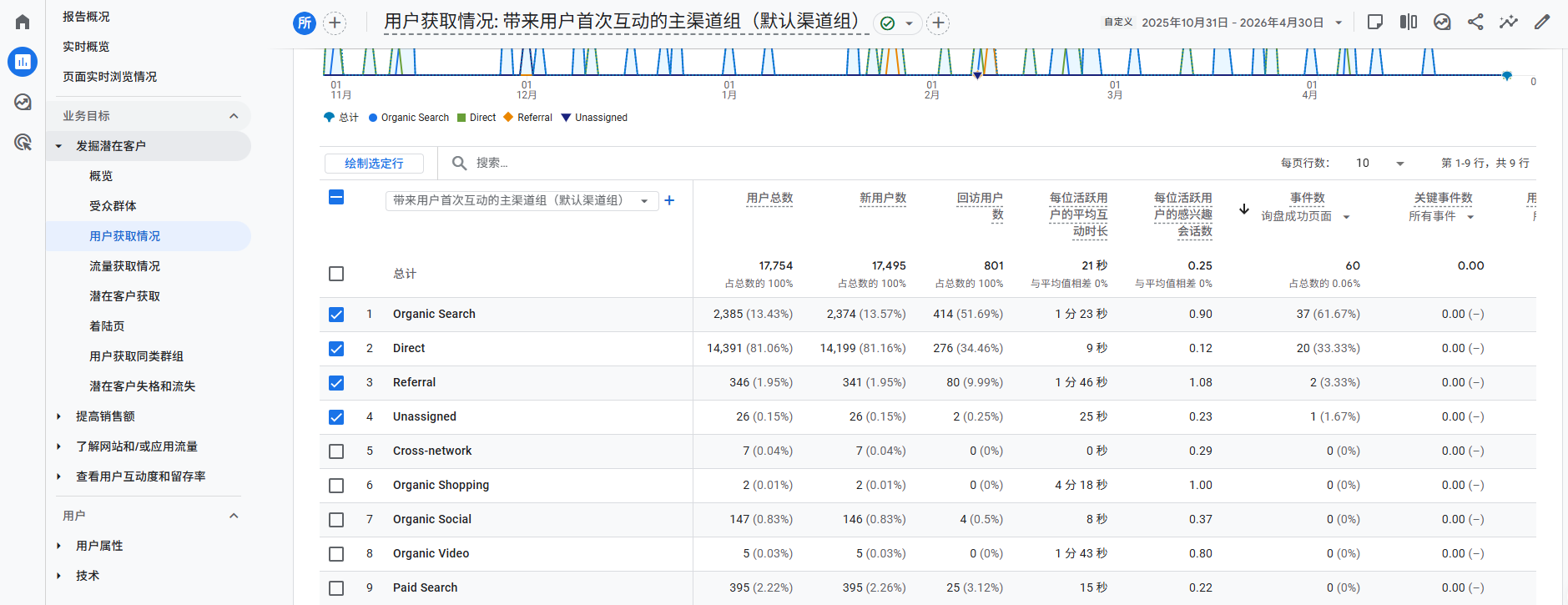Share this report using the share icon
Viewport: 1568px width, 605px height.
[x=1475, y=22]
